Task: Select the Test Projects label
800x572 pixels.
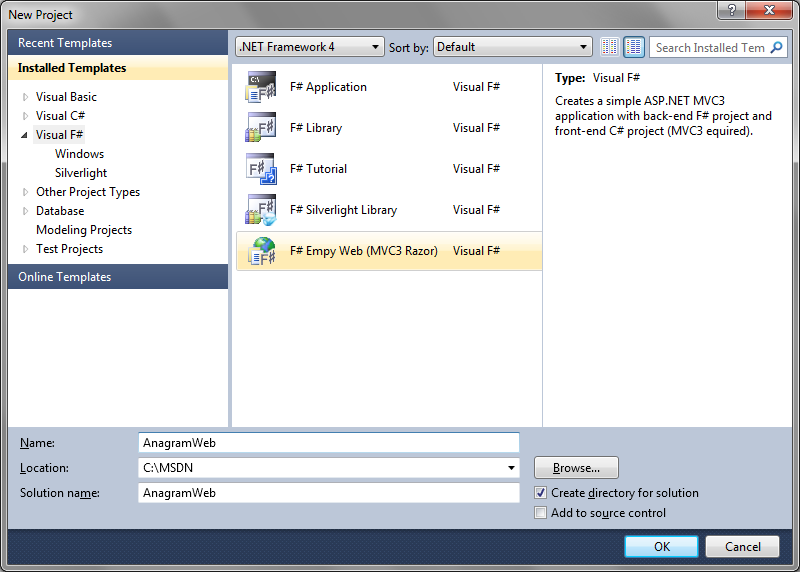Action: click(x=69, y=249)
